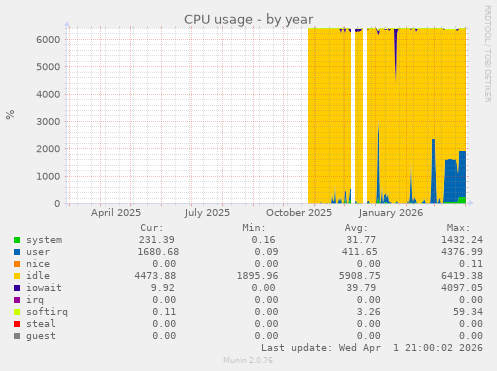Screen dimensions: 497x371
Task: Click iowait average value 39.79
Action: pos(361,288)
